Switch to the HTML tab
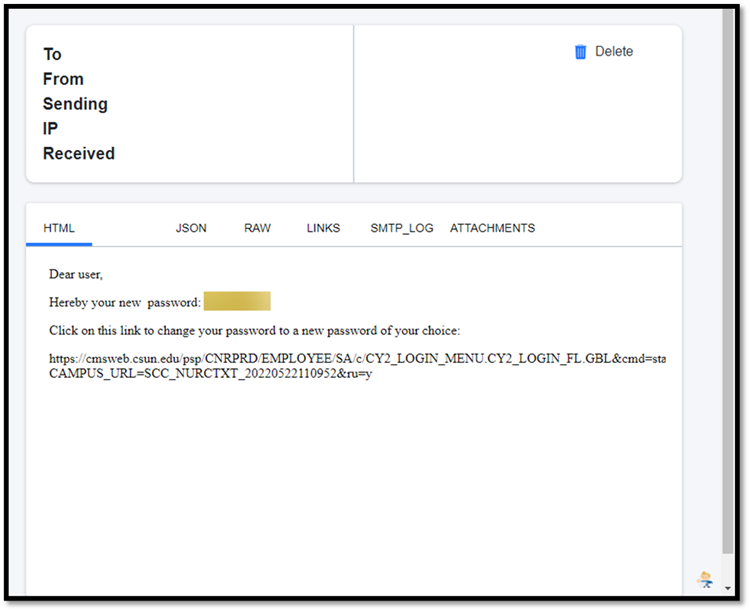The height and width of the screenshot is (611, 750). pyautogui.click(x=59, y=228)
